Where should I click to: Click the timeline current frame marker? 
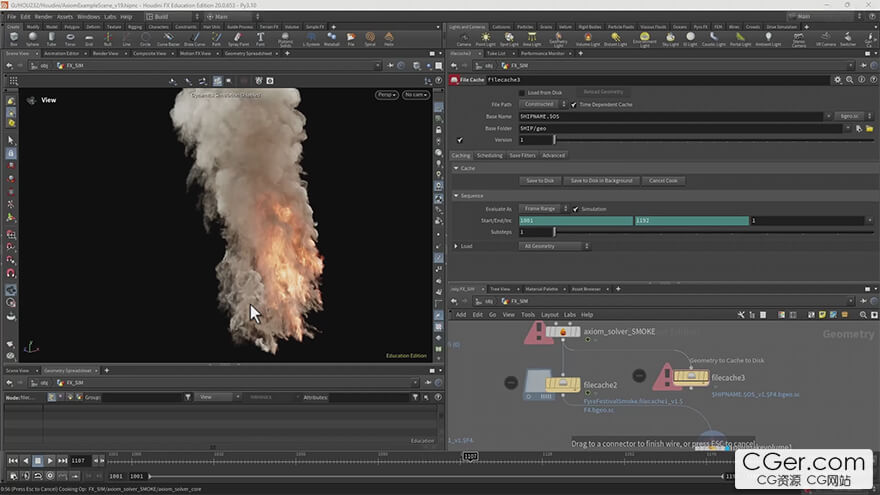470,456
